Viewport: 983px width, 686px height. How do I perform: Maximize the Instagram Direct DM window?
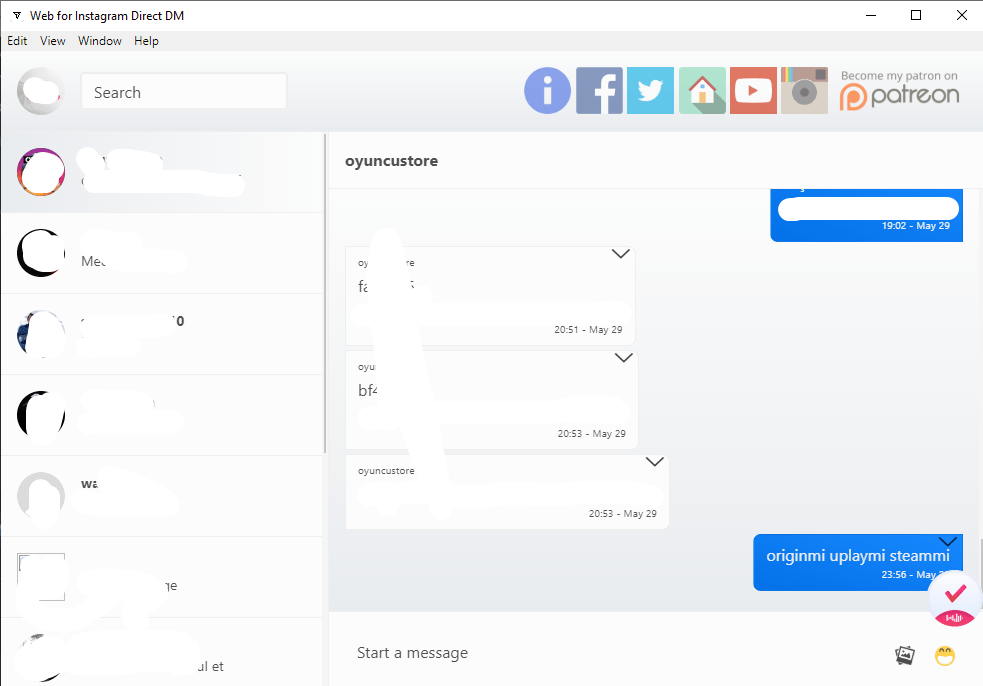coord(916,15)
